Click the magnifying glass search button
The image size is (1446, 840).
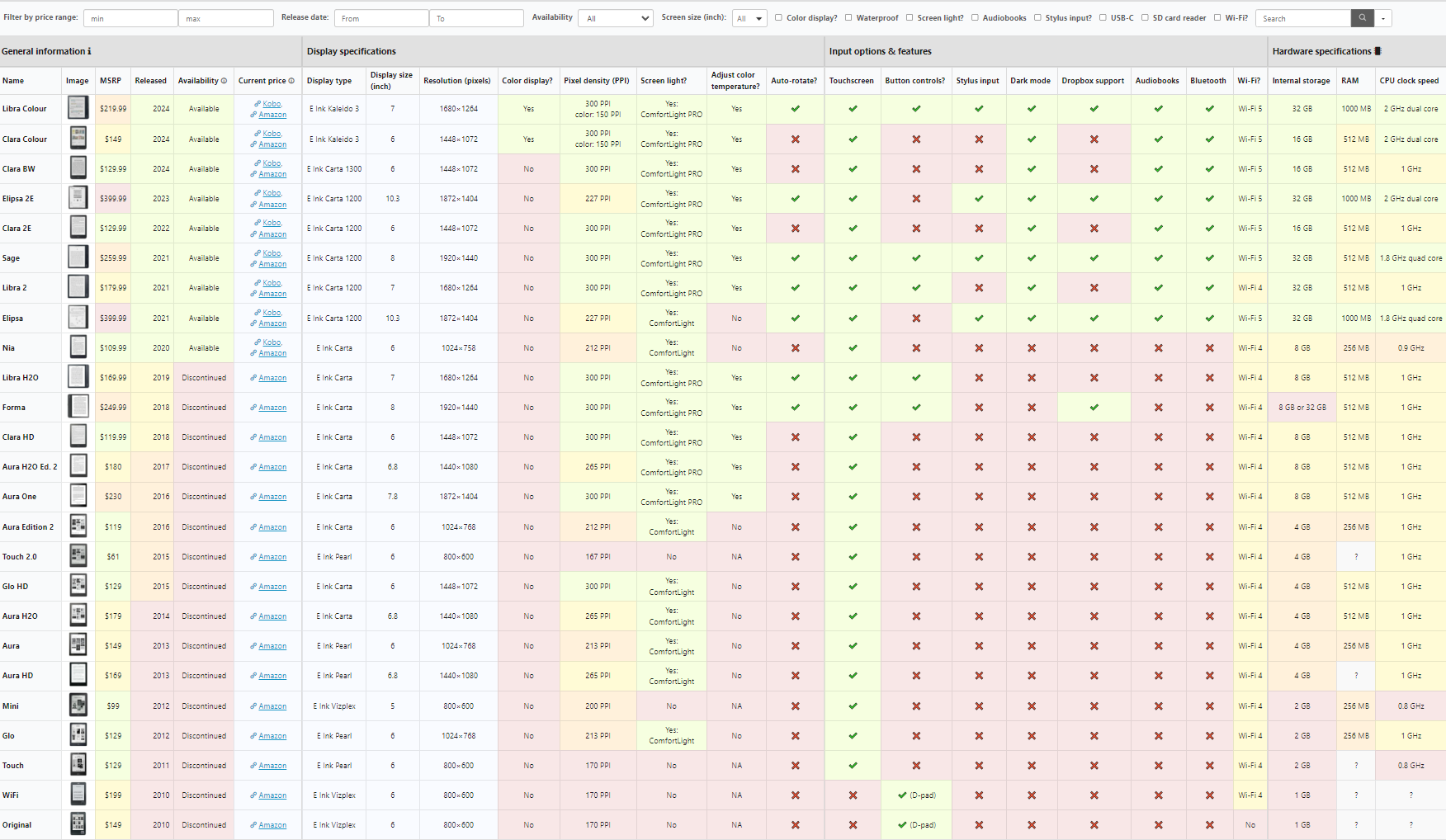pos(1362,17)
